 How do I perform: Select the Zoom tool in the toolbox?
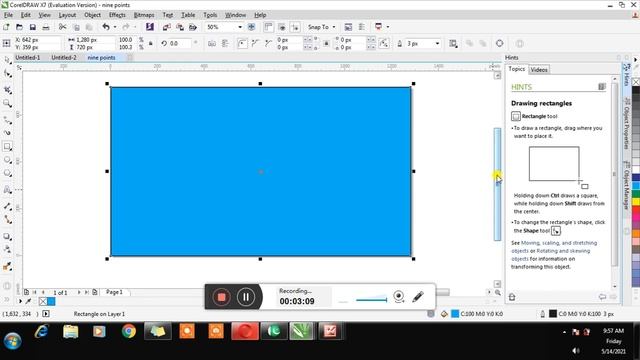point(7,103)
